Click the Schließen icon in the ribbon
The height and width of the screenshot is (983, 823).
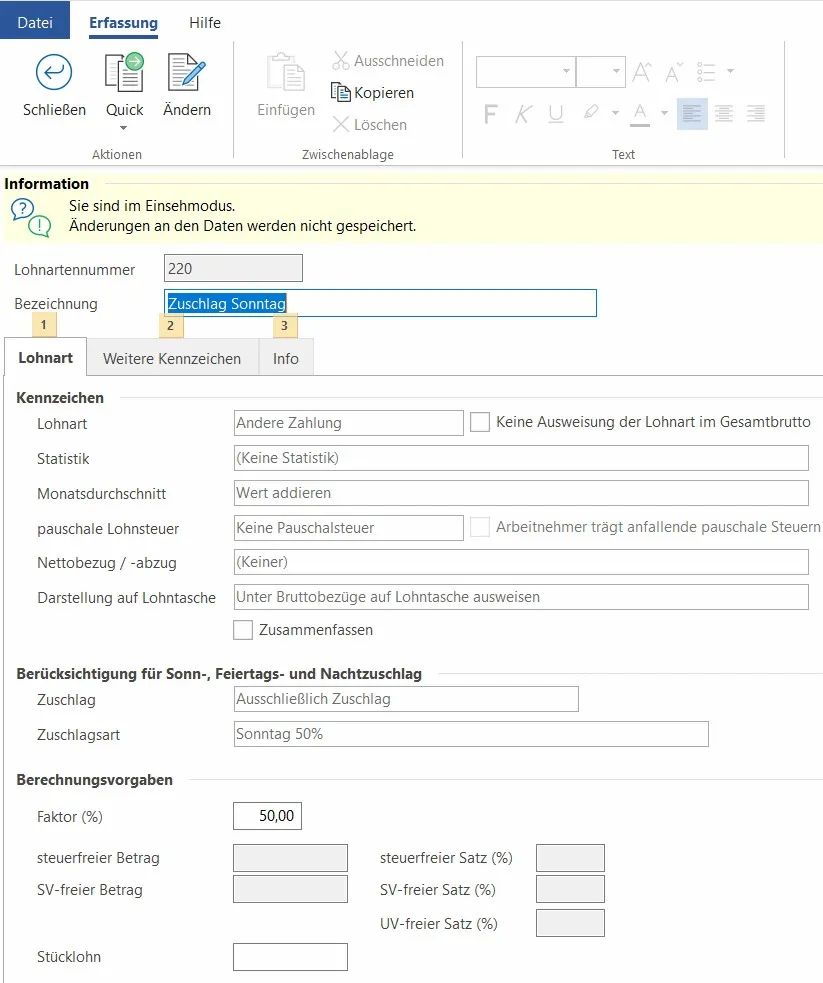point(54,73)
